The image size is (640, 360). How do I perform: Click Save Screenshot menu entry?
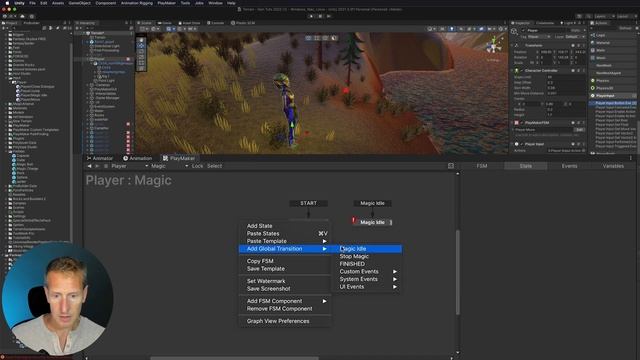(284, 289)
